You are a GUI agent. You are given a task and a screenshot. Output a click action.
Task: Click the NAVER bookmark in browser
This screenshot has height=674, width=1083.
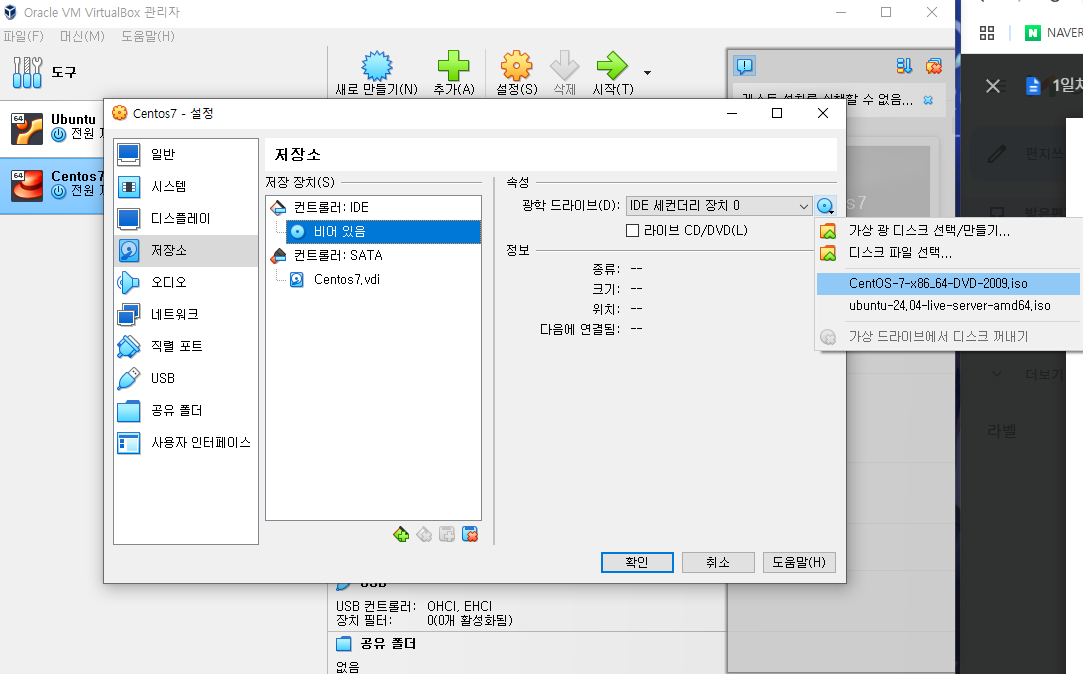pyautogui.click(x=1053, y=32)
